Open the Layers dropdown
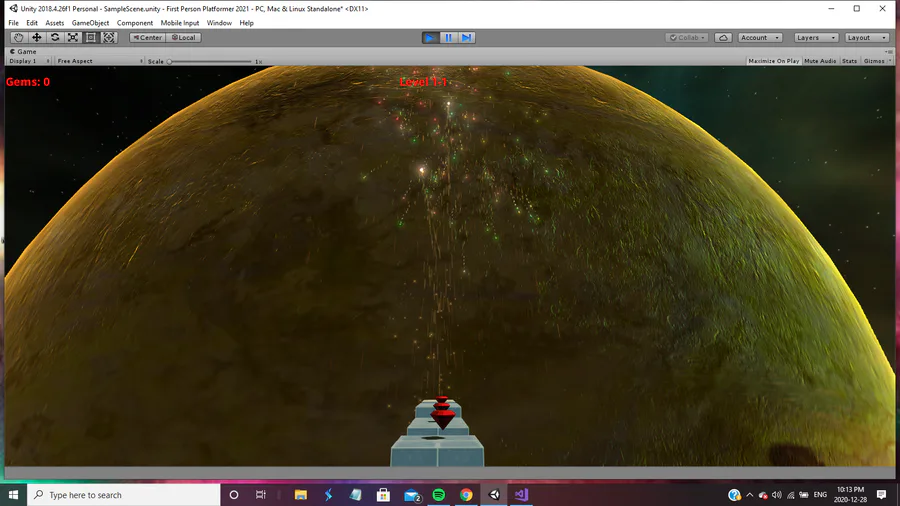The width and height of the screenshot is (900, 506). tap(816, 37)
